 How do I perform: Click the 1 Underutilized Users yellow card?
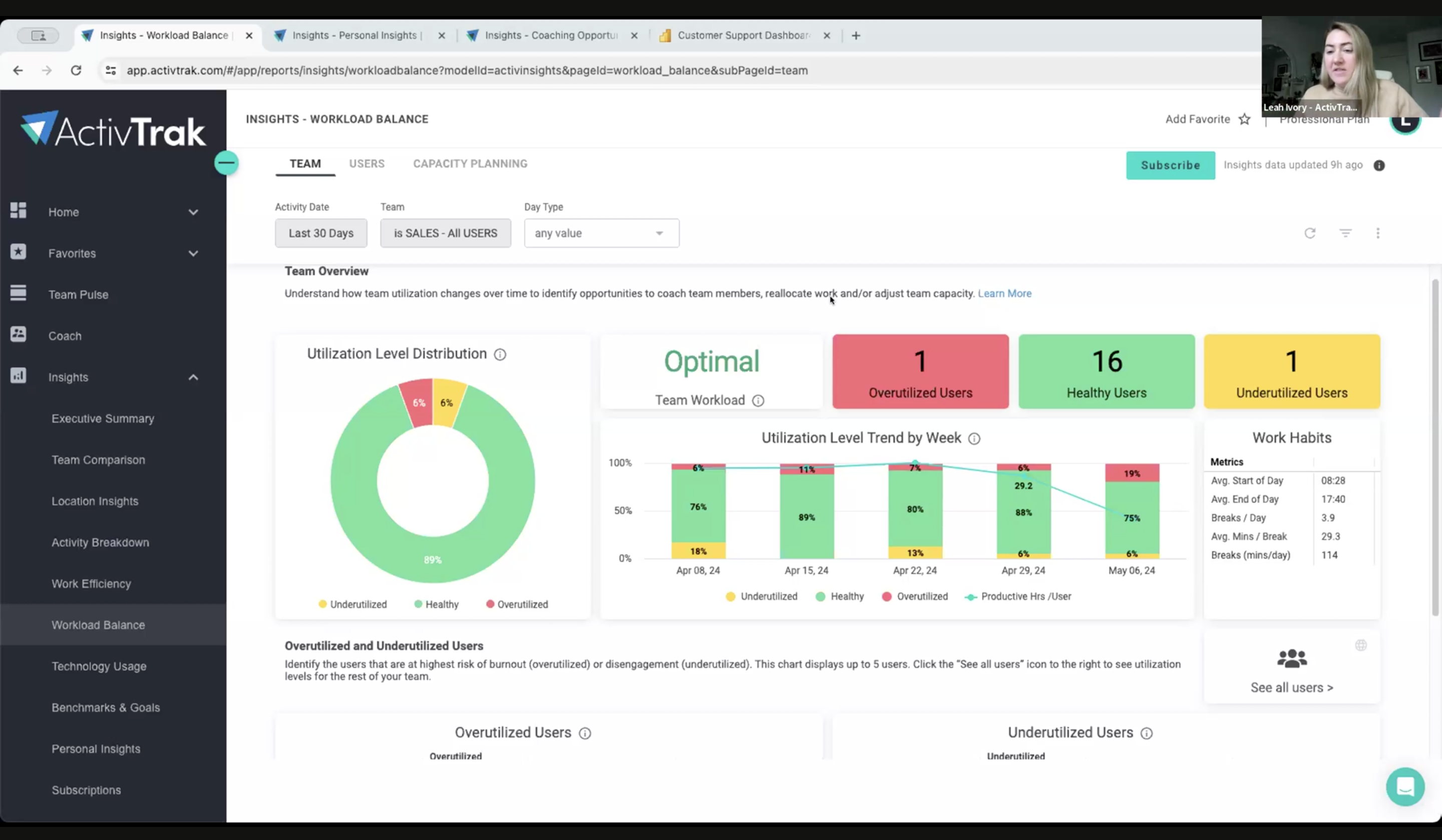[1291, 371]
